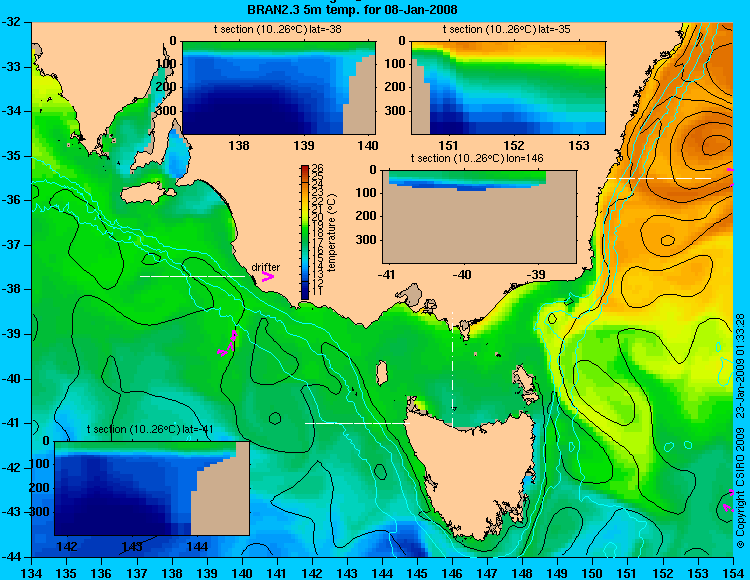Select the magenta drifter arrow beside 'drifter' label
Screen dimensions: 750x580
[267, 276]
